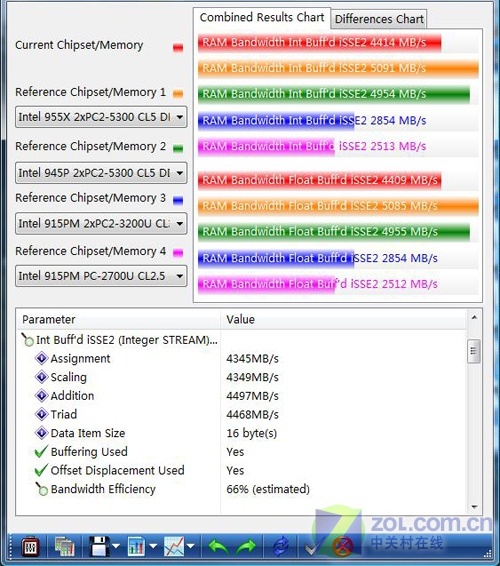
Task: Select the Combined Results Chart tab
Action: point(262,17)
